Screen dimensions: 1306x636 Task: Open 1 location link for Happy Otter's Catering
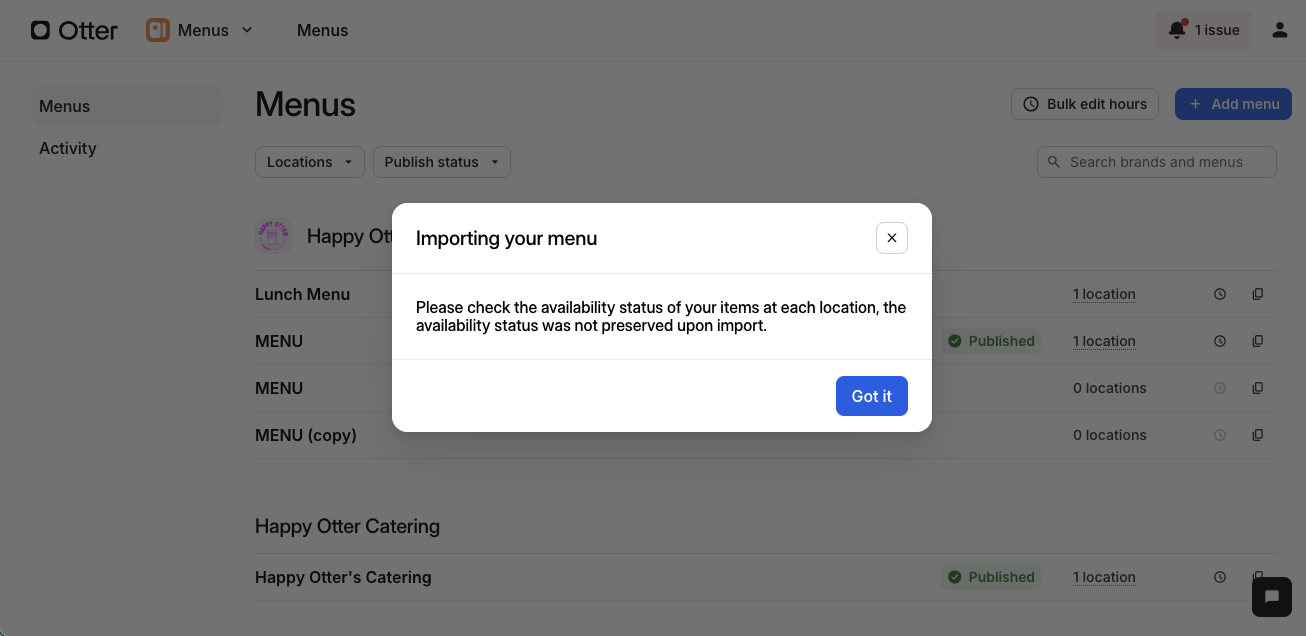coord(1104,577)
